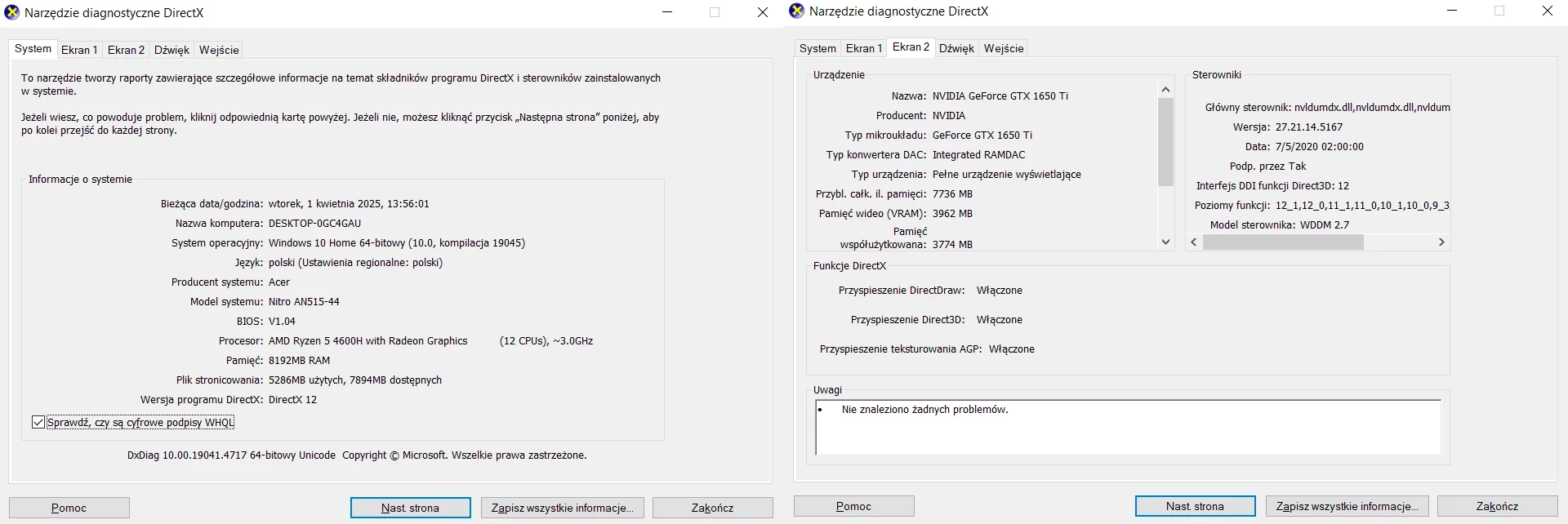Click the DirectX icon in left window title bar
The width and height of the screenshot is (1568, 524).
coord(12,12)
